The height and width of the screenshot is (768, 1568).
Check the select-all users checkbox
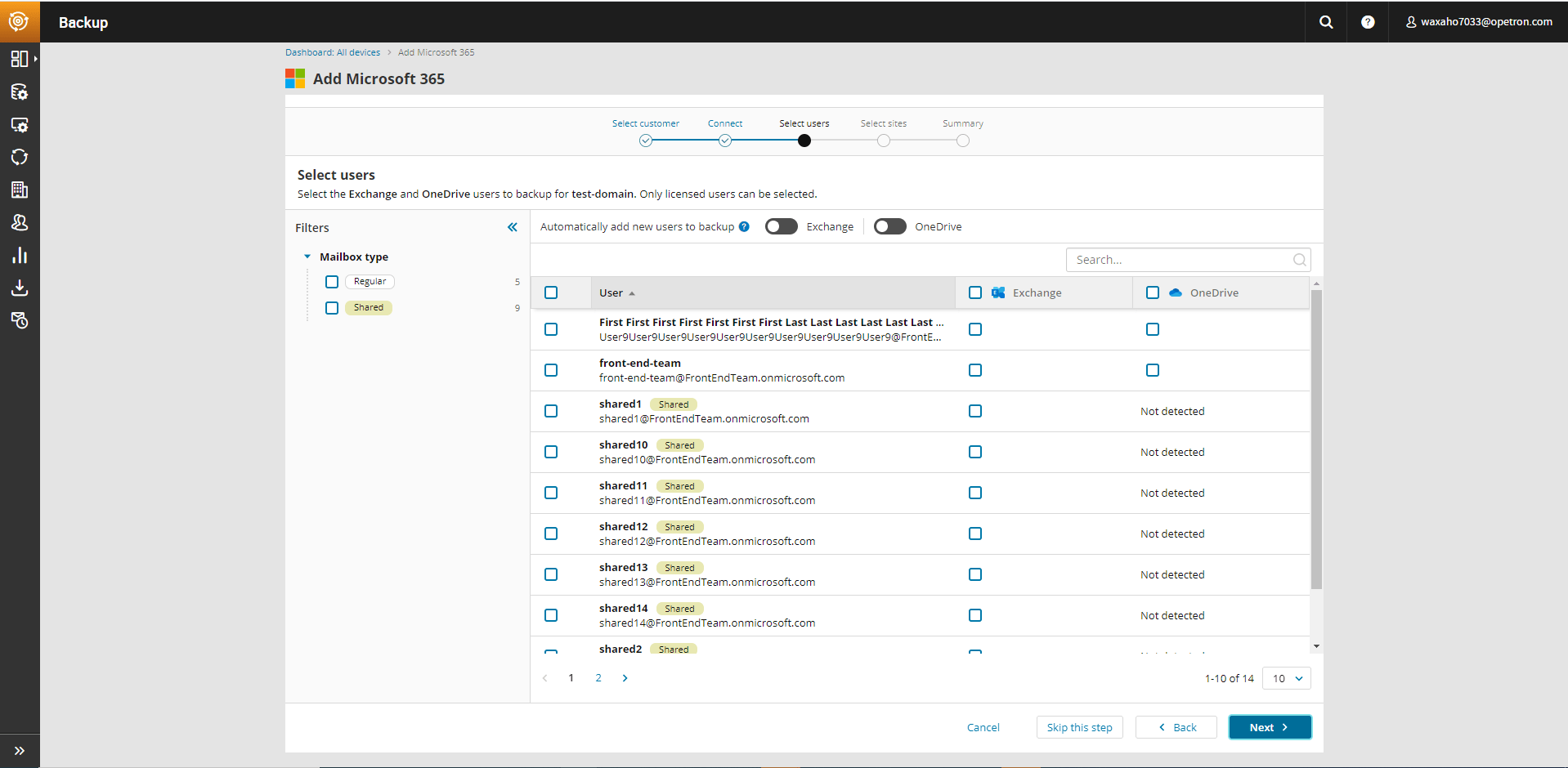click(551, 292)
